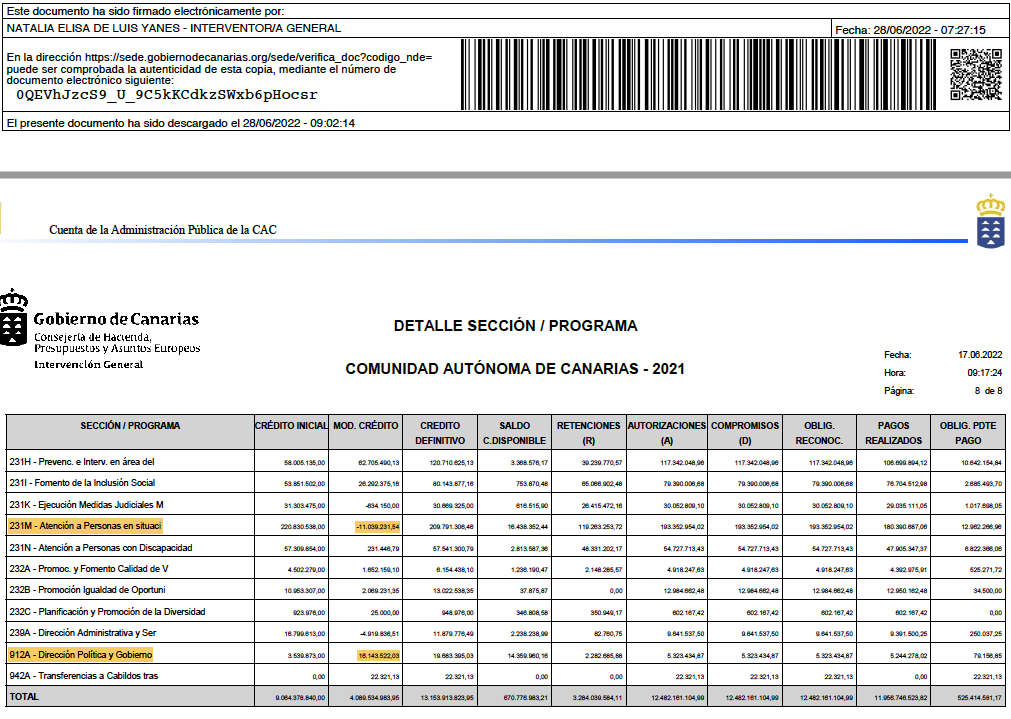This screenshot has height=719, width=1011.
Task: Click the TOTAL row label
Action: (x=24, y=696)
